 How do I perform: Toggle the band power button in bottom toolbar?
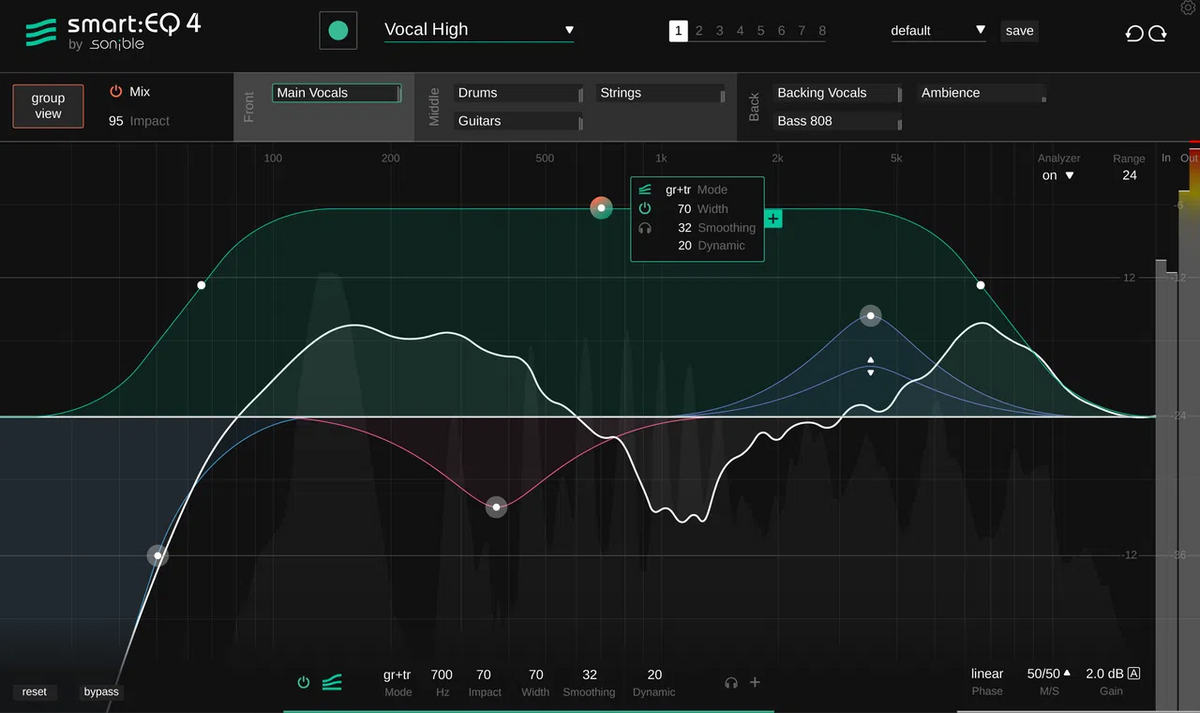pyautogui.click(x=303, y=682)
